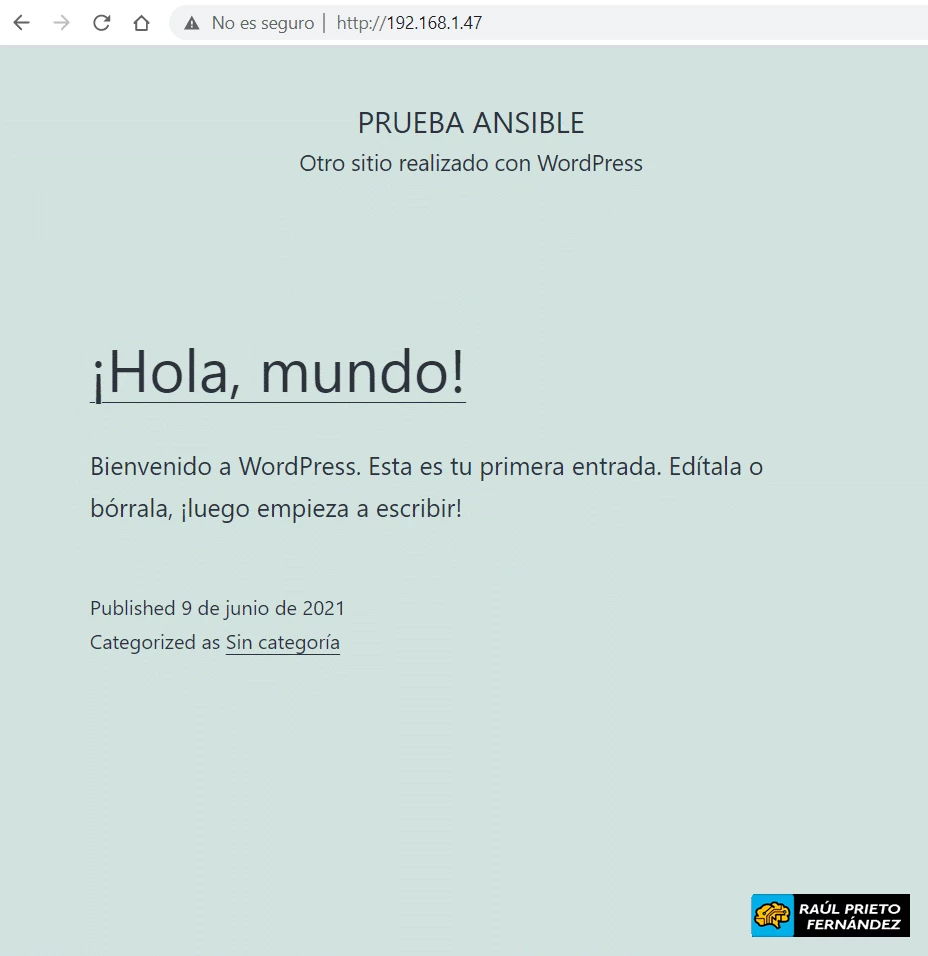The image size is (928, 956).
Task: Click the grayed-out forward navigation arrow
Action: [61, 22]
